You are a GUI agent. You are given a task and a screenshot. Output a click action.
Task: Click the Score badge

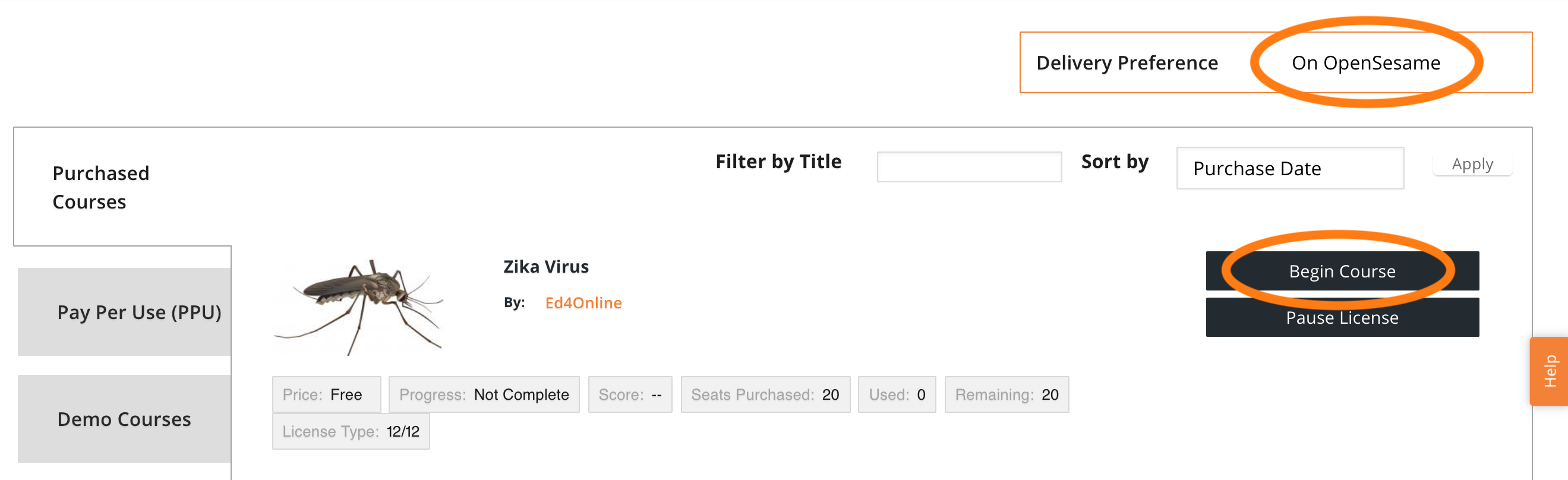coord(630,394)
